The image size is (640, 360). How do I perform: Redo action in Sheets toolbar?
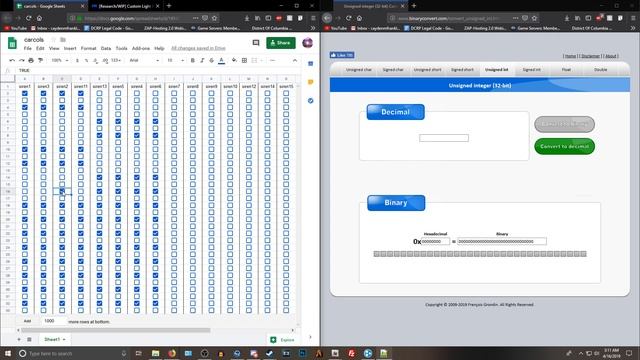pyautogui.click(x=21, y=60)
